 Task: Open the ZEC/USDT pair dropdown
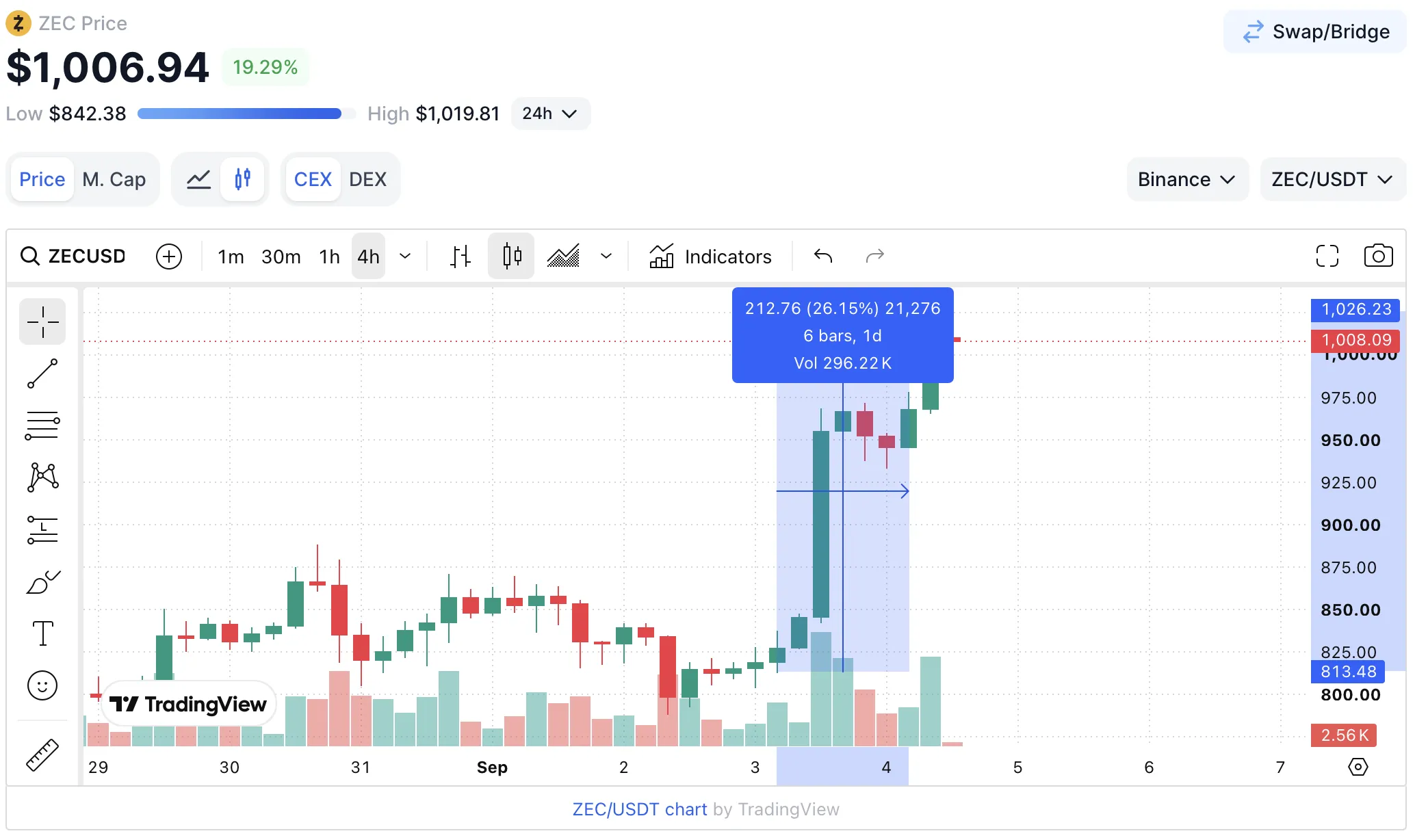tap(1332, 179)
